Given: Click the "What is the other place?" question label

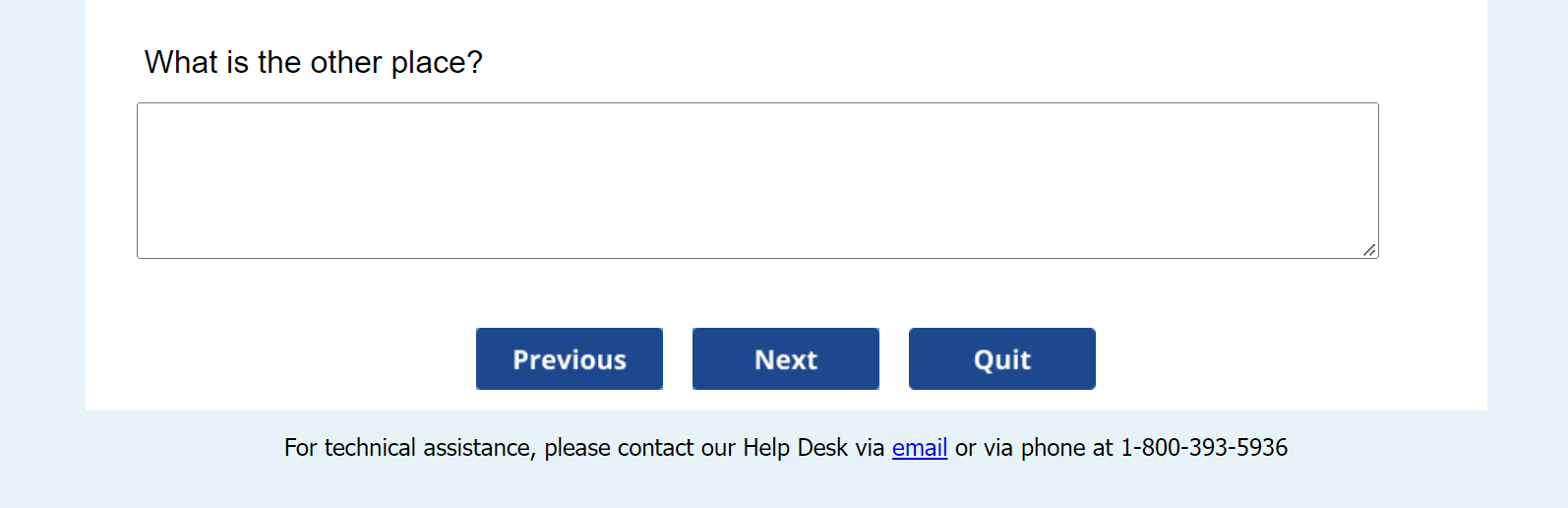Looking at the screenshot, I should click(314, 63).
